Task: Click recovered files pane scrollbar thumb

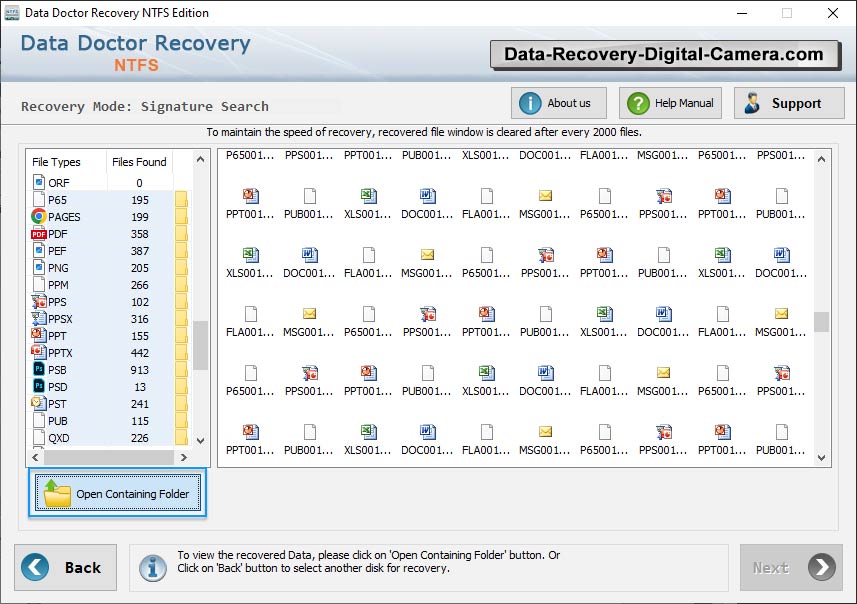Action: coord(821,321)
